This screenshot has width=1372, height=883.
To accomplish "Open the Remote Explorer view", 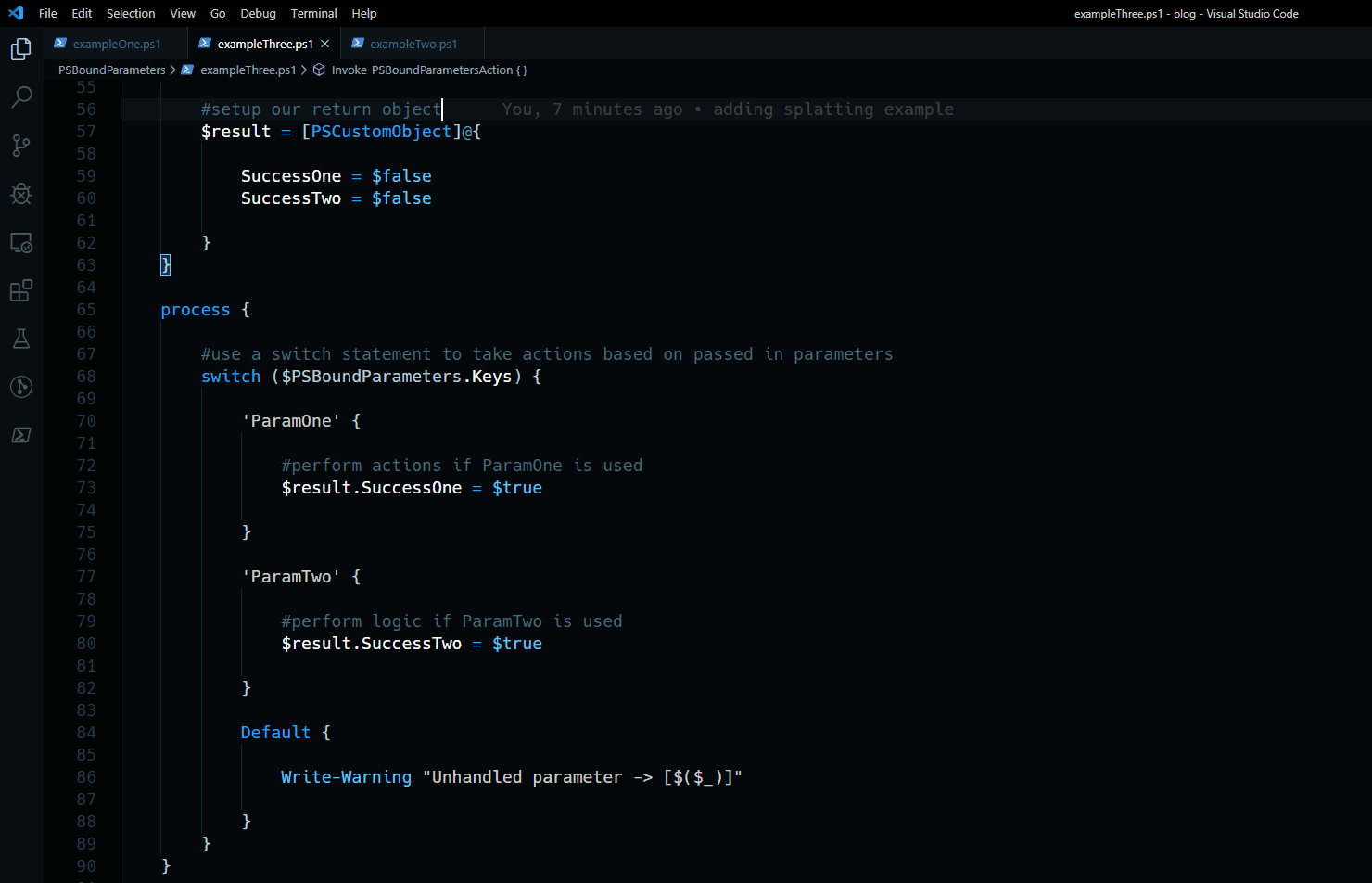I will 20,242.
